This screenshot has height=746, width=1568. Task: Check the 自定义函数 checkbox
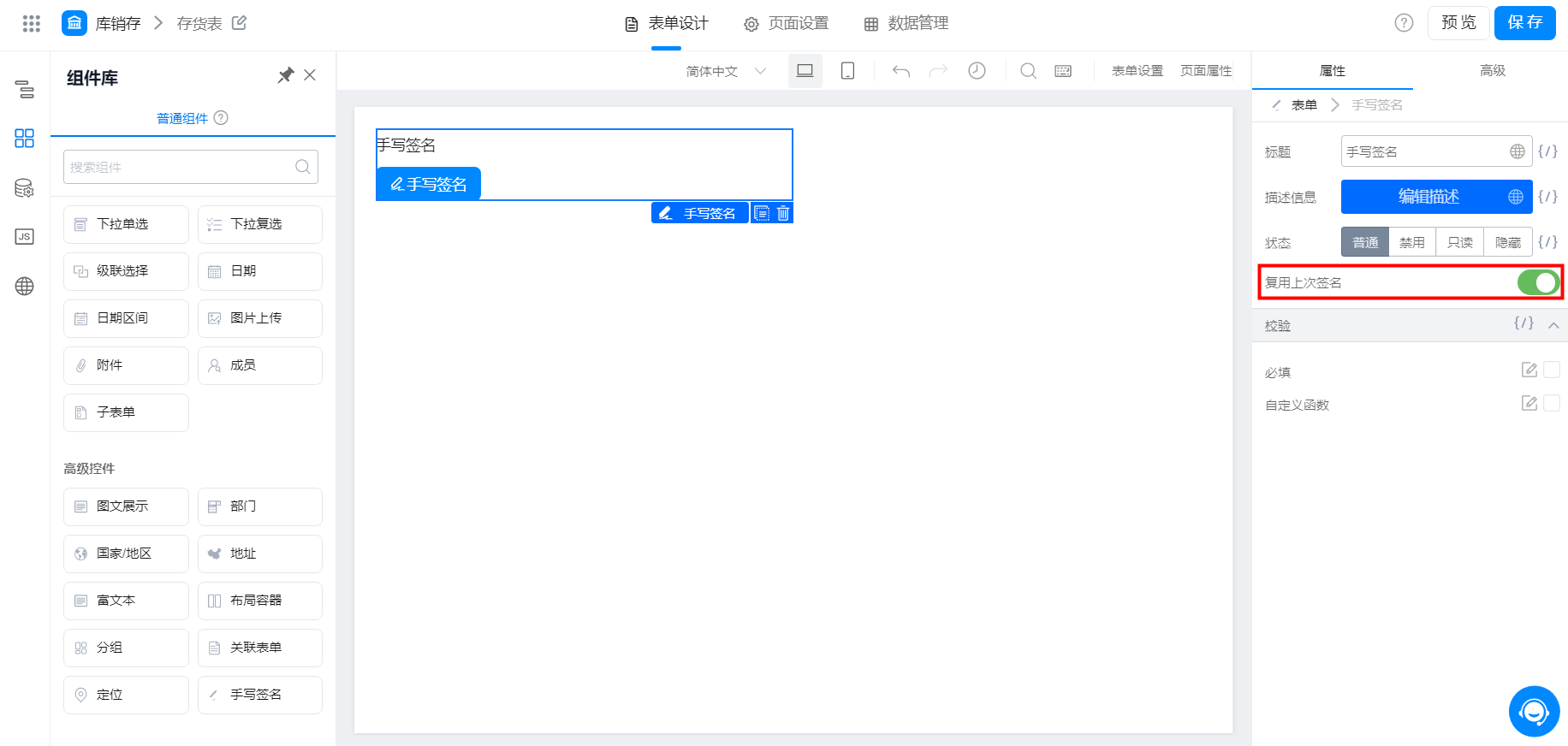pos(1551,403)
